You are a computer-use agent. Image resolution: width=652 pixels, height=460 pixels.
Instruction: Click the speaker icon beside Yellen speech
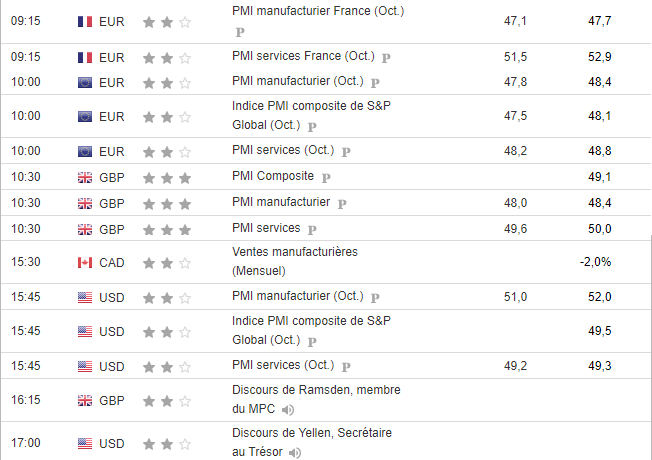coord(294,452)
